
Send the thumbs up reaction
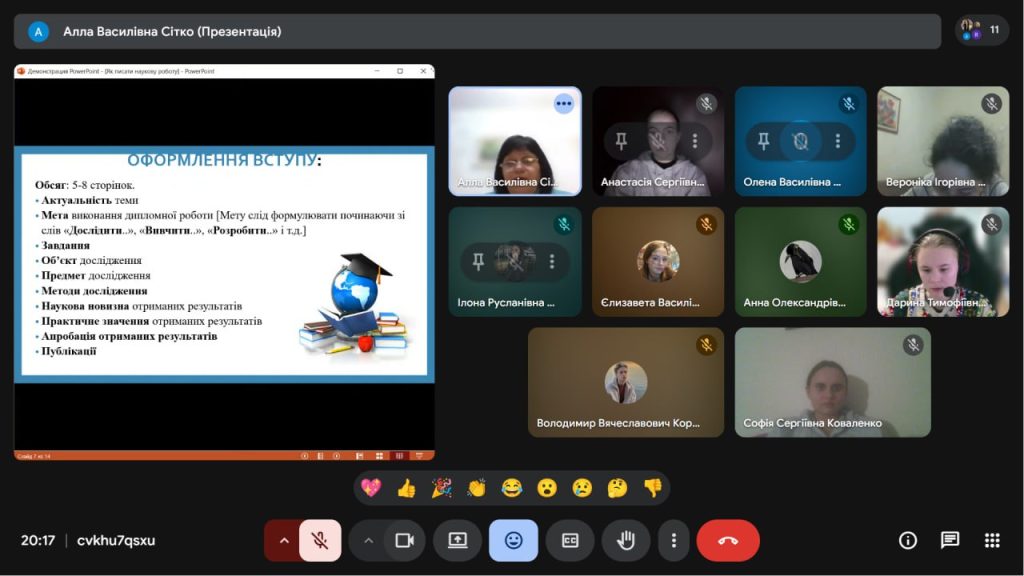(x=406, y=488)
